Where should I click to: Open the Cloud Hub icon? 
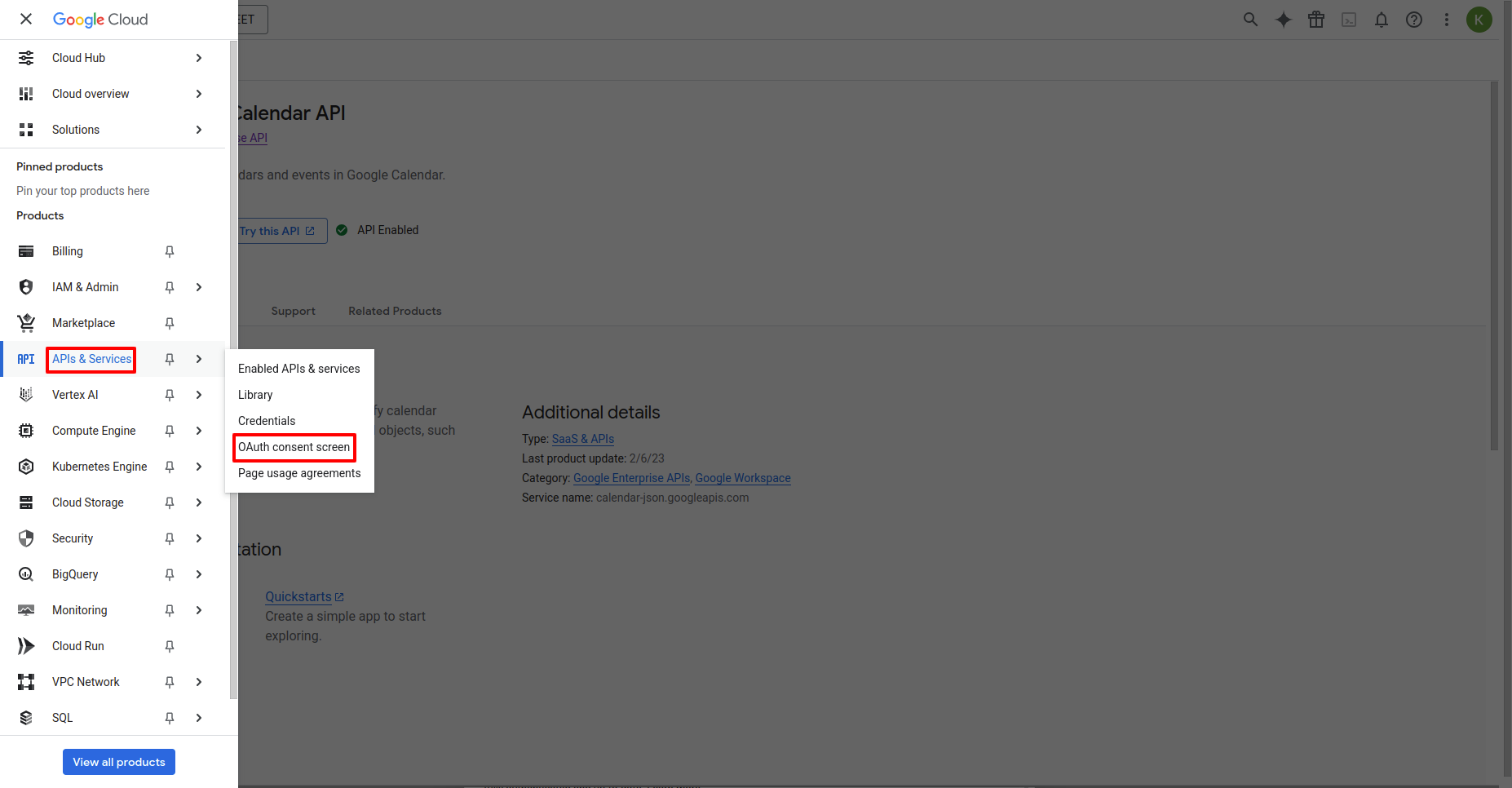click(26, 58)
